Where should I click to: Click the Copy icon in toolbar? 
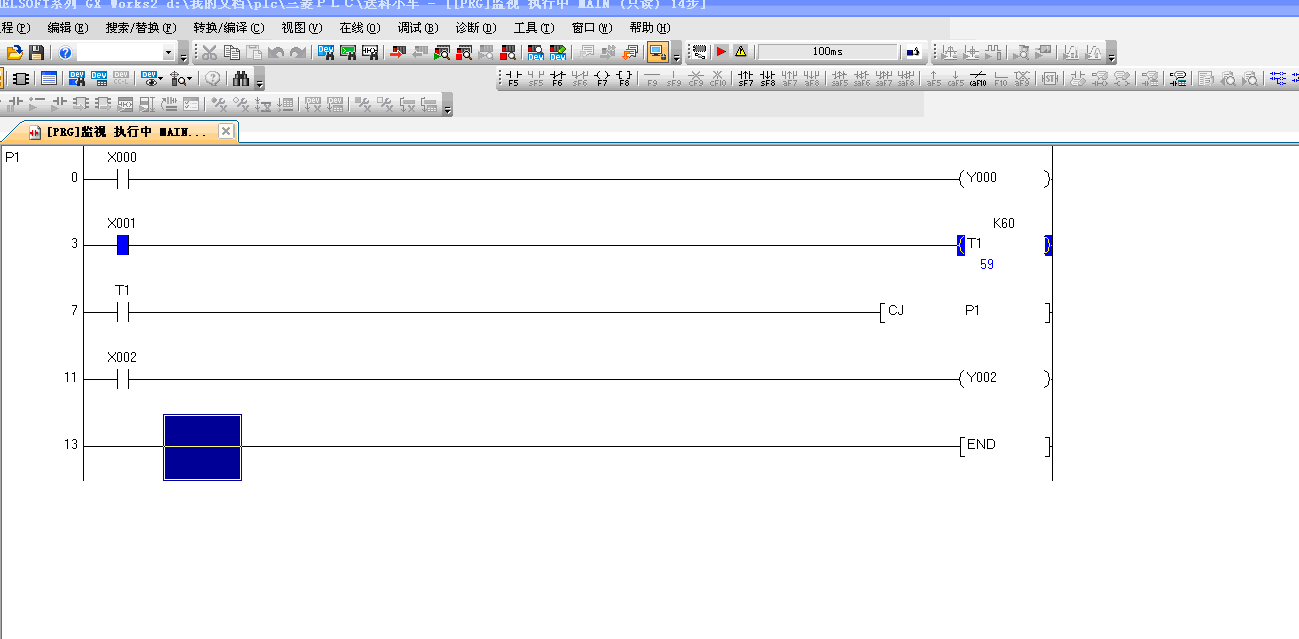coord(232,52)
